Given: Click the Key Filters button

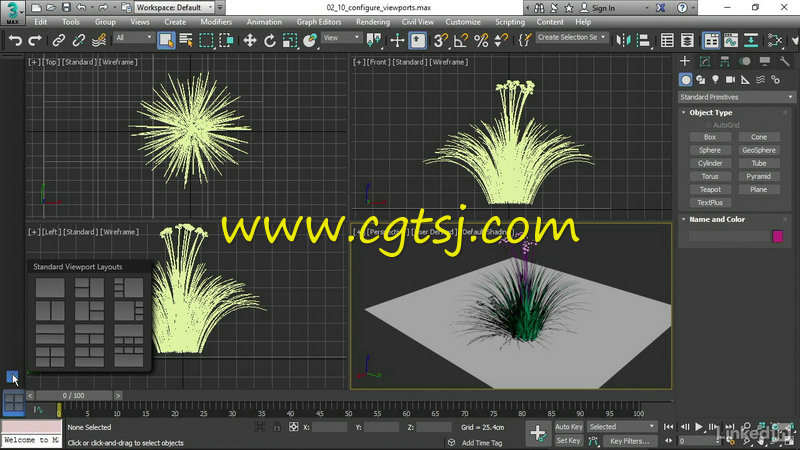Looking at the screenshot, I should pyautogui.click(x=630, y=440).
